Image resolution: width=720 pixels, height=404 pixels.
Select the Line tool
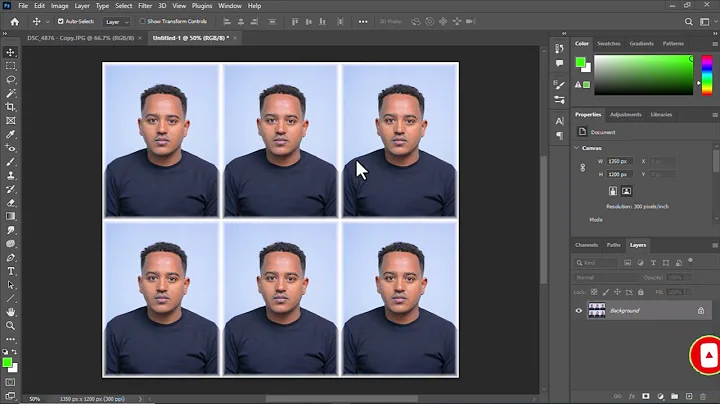tap(10, 298)
